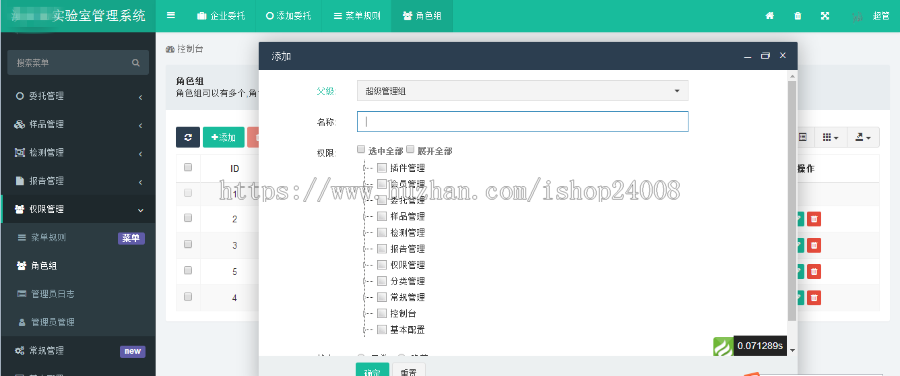Viewport: 900px width, 376px height.
Task: Open 检测管理 in the sidebar
Action: [x=78, y=153]
